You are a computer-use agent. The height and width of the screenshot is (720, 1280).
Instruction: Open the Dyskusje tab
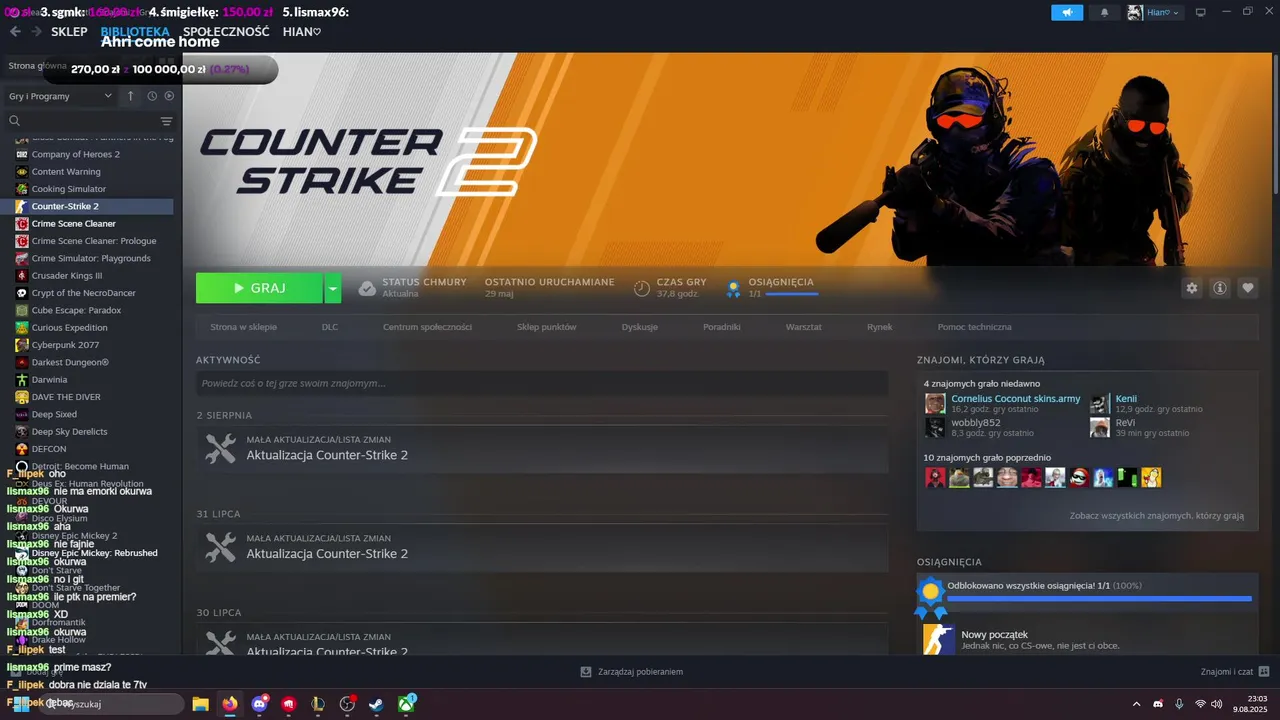640,327
